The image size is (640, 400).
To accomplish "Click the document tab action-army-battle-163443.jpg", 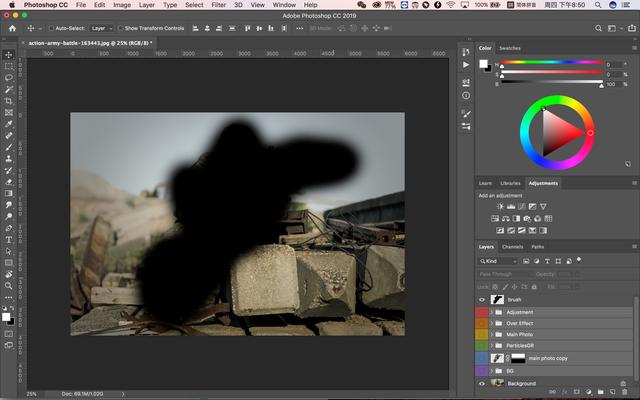I will click(90, 43).
